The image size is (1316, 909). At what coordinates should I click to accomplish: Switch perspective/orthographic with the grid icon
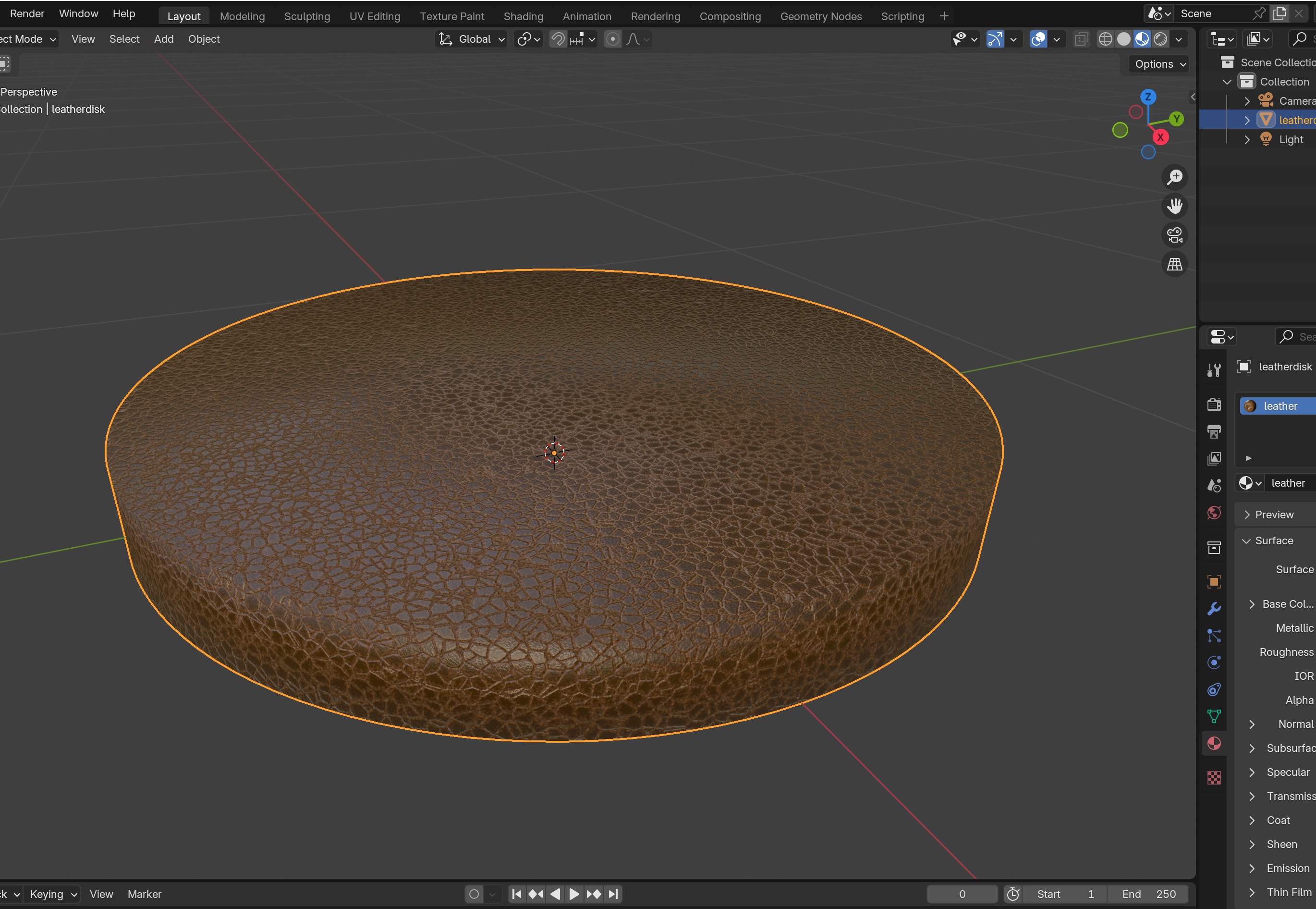pyautogui.click(x=1174, y=264)
